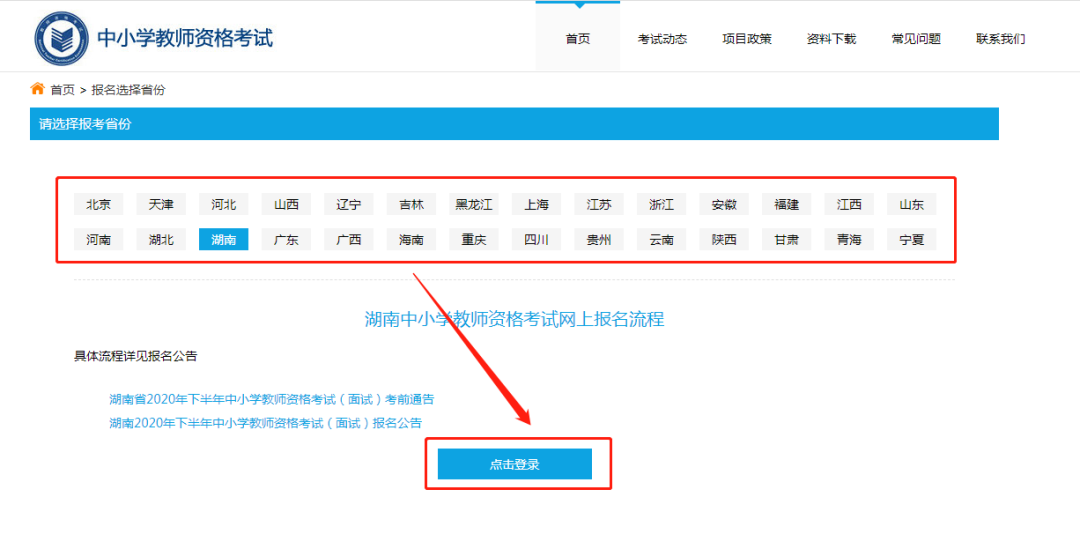Click the 中小学教师资格考试 site title
Image resolution: width=1080 pixels, height=549 pixels.
pos(185,38)
